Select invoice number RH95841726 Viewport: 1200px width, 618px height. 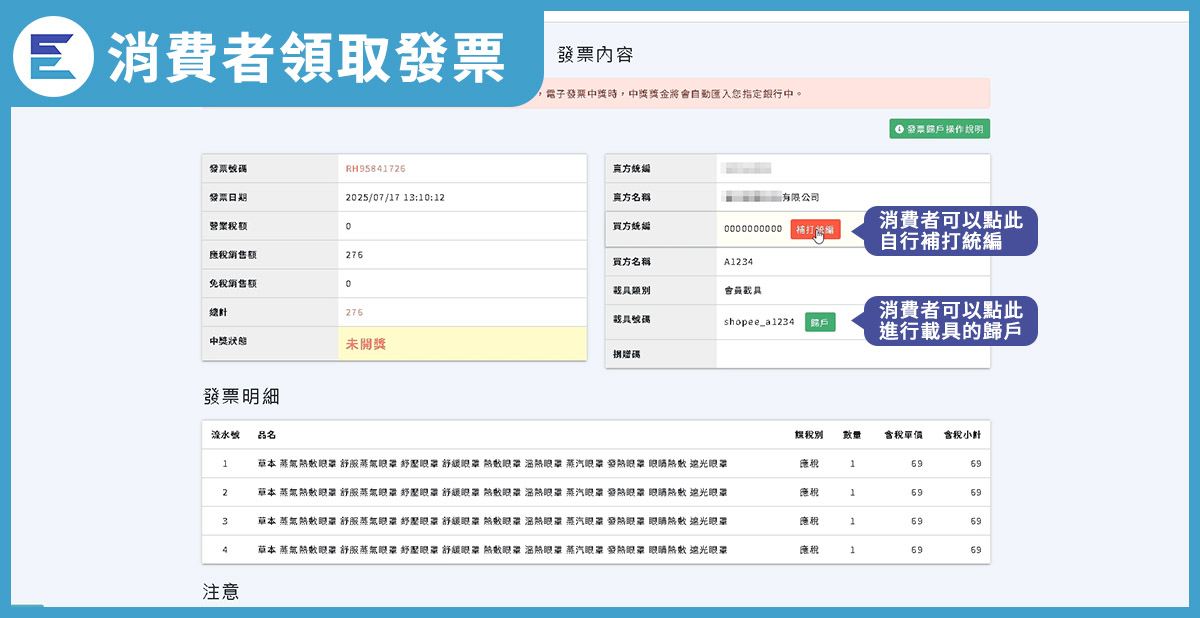point(375,169)
